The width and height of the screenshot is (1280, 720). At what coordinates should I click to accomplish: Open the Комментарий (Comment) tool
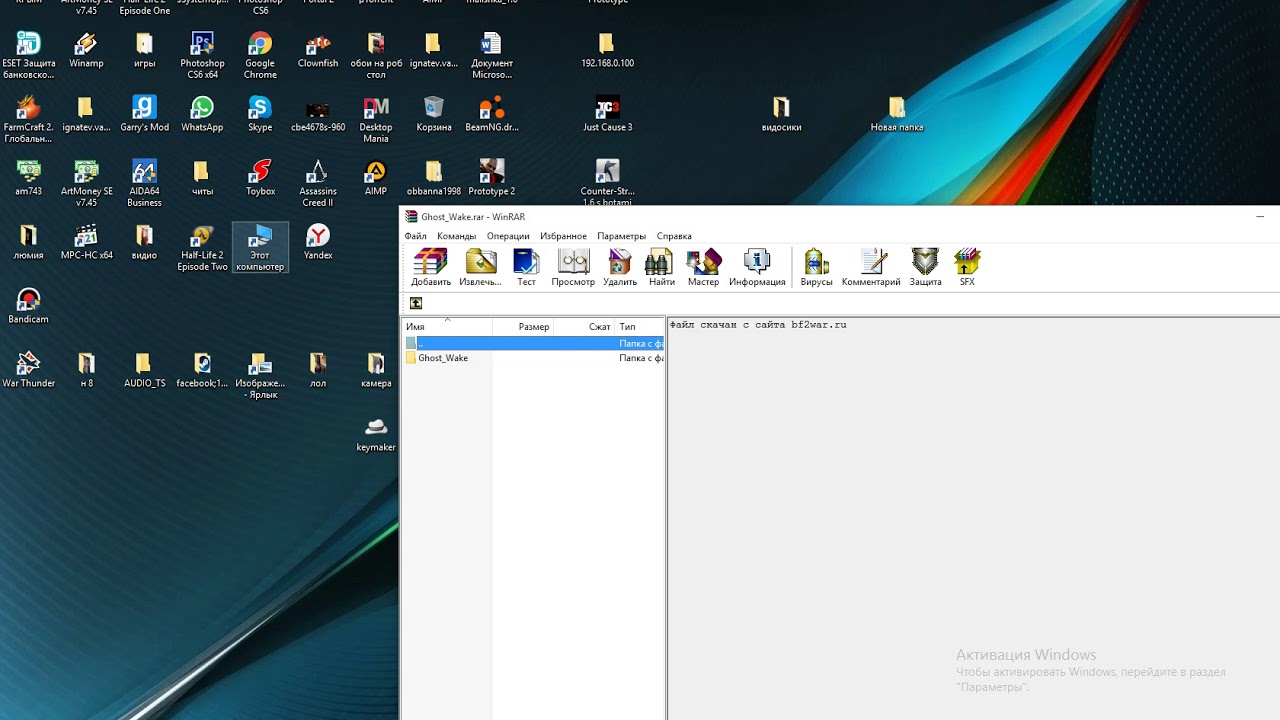tap(871, 267)
